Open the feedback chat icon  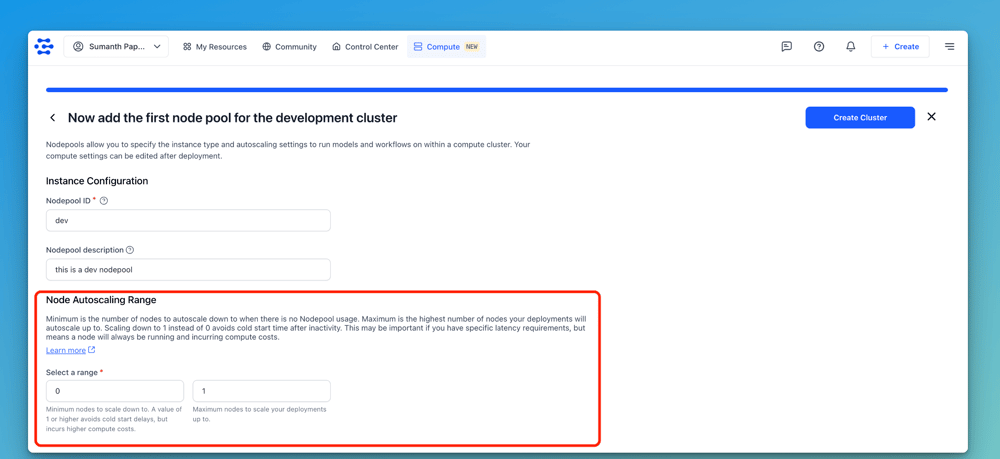(787, 47)
